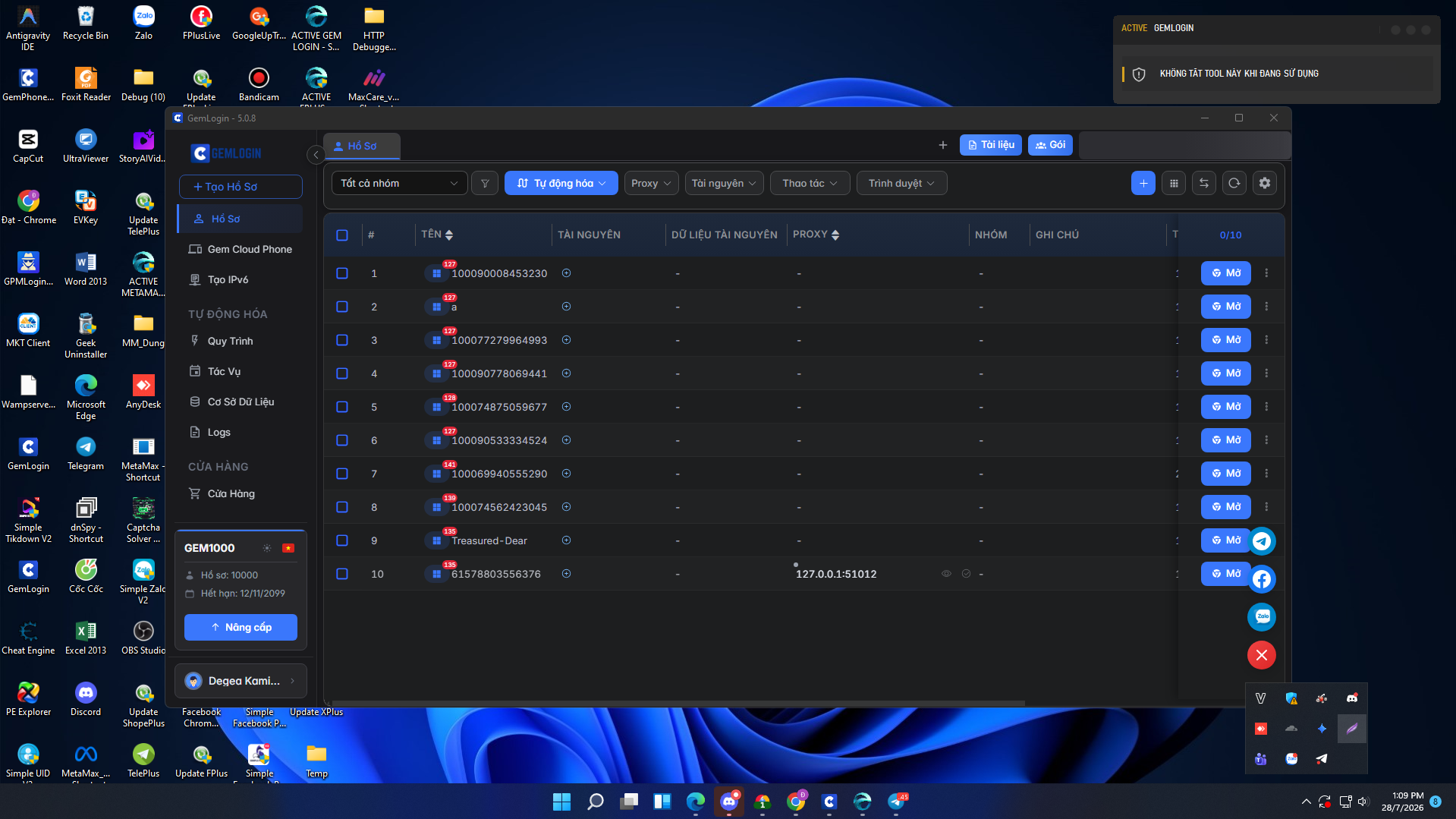The width and height of the screenshot is (1456, 819).
Task: Expand the Degea Kami account panel
Action: (x=241, y=681)
